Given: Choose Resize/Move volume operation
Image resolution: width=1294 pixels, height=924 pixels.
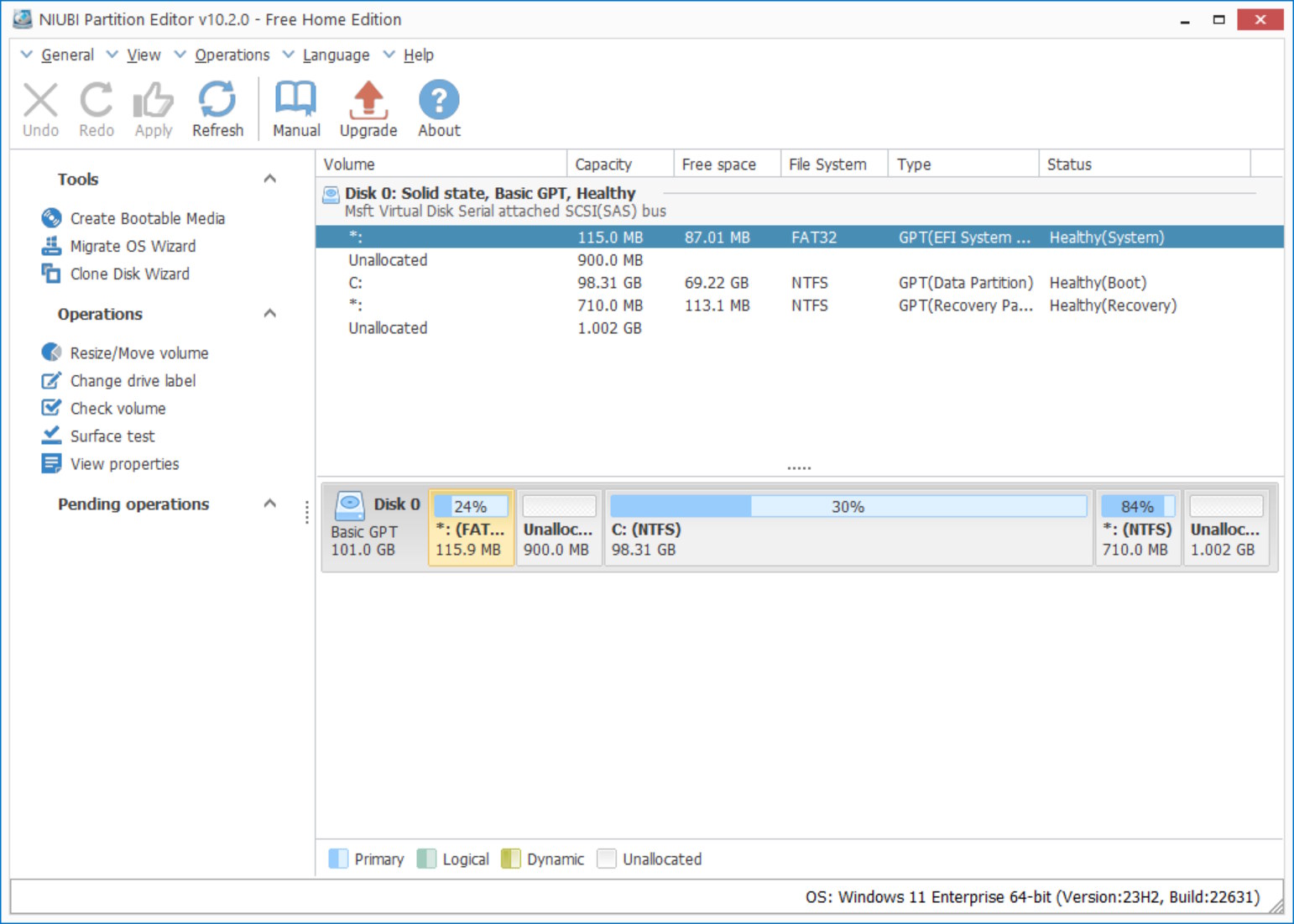Looking at the screenshot, I should [139, 352].
